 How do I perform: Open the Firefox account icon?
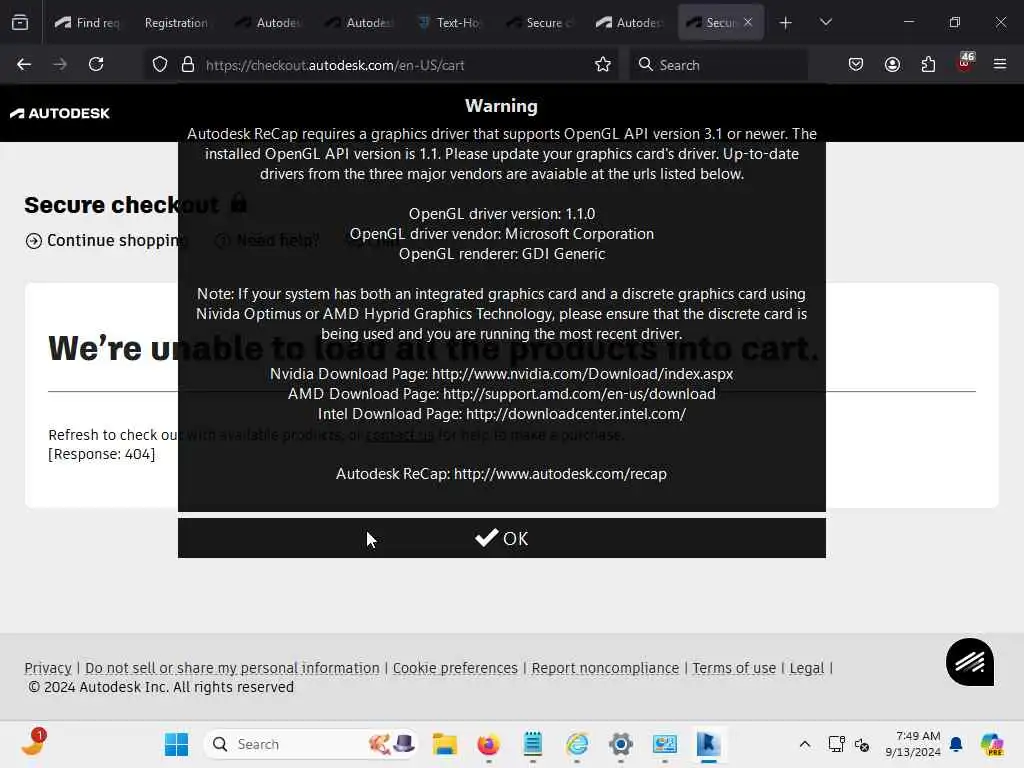pyautogui.click(x=892, y=65)
